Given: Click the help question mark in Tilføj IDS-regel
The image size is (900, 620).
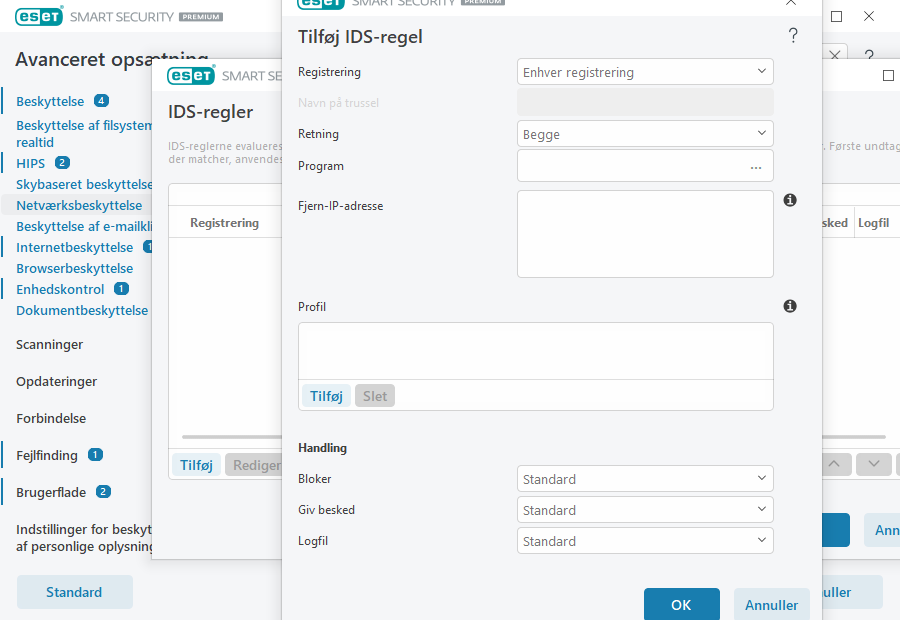Looking at the screenshot, I should [793, 37].
